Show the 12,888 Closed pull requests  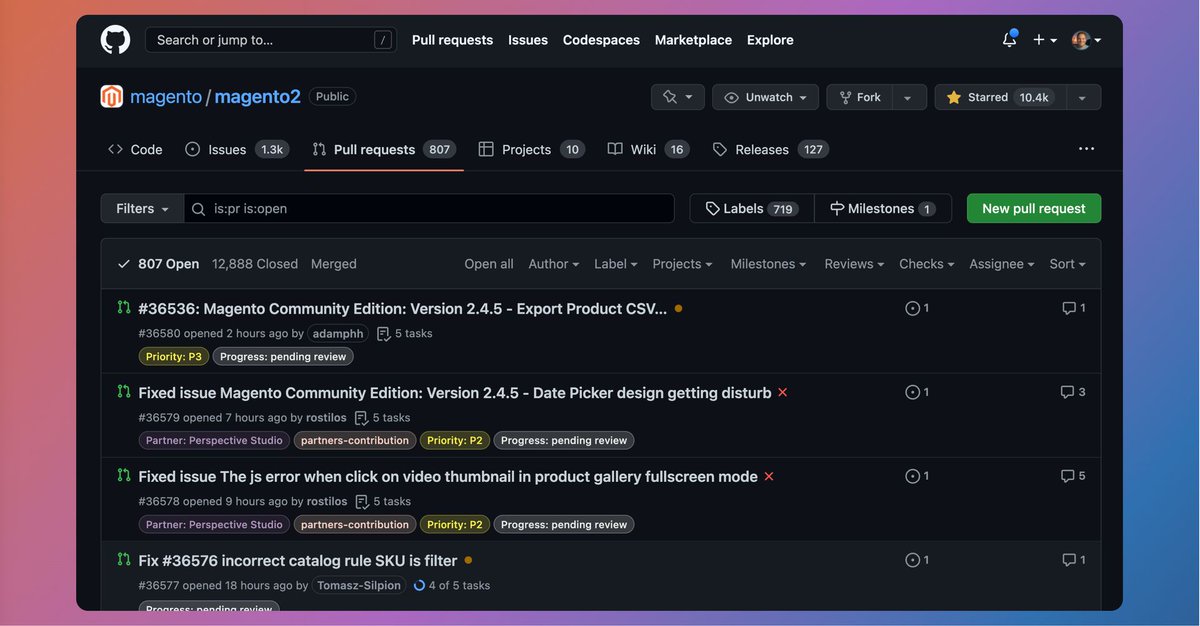[x=255, y=264]
